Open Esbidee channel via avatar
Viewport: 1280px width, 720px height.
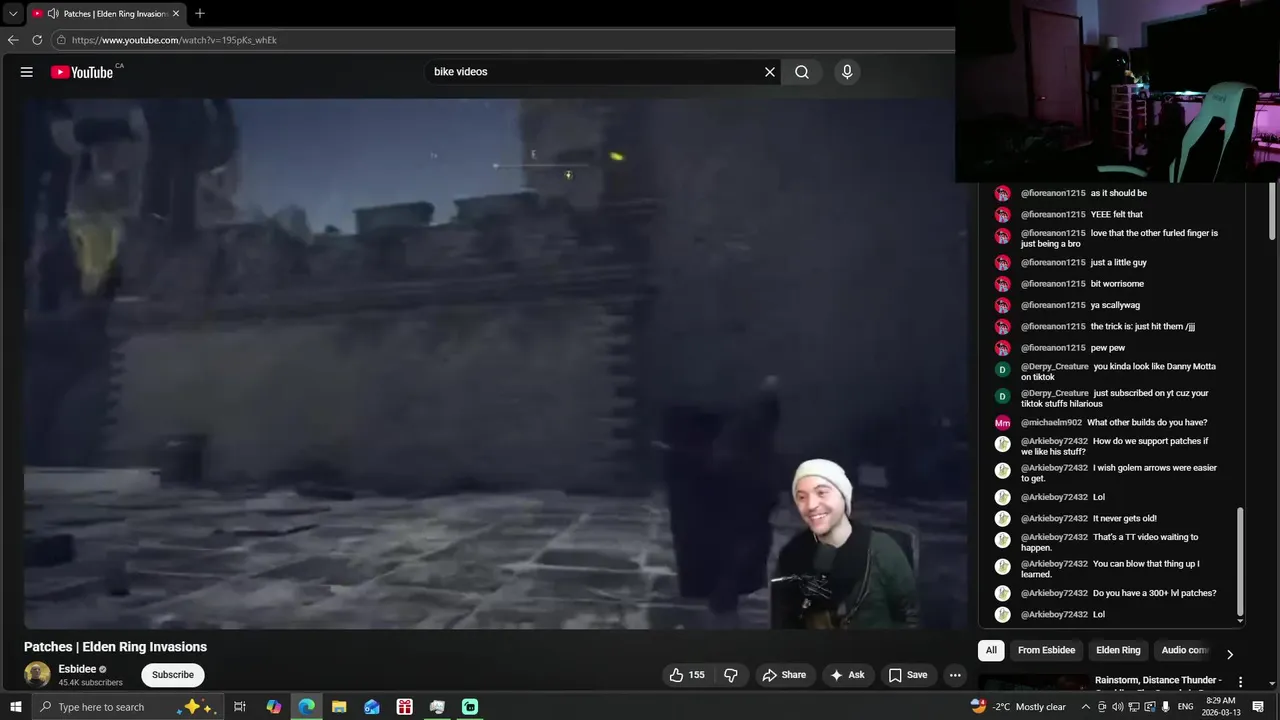pyautogui.click(x=37, y=674)
